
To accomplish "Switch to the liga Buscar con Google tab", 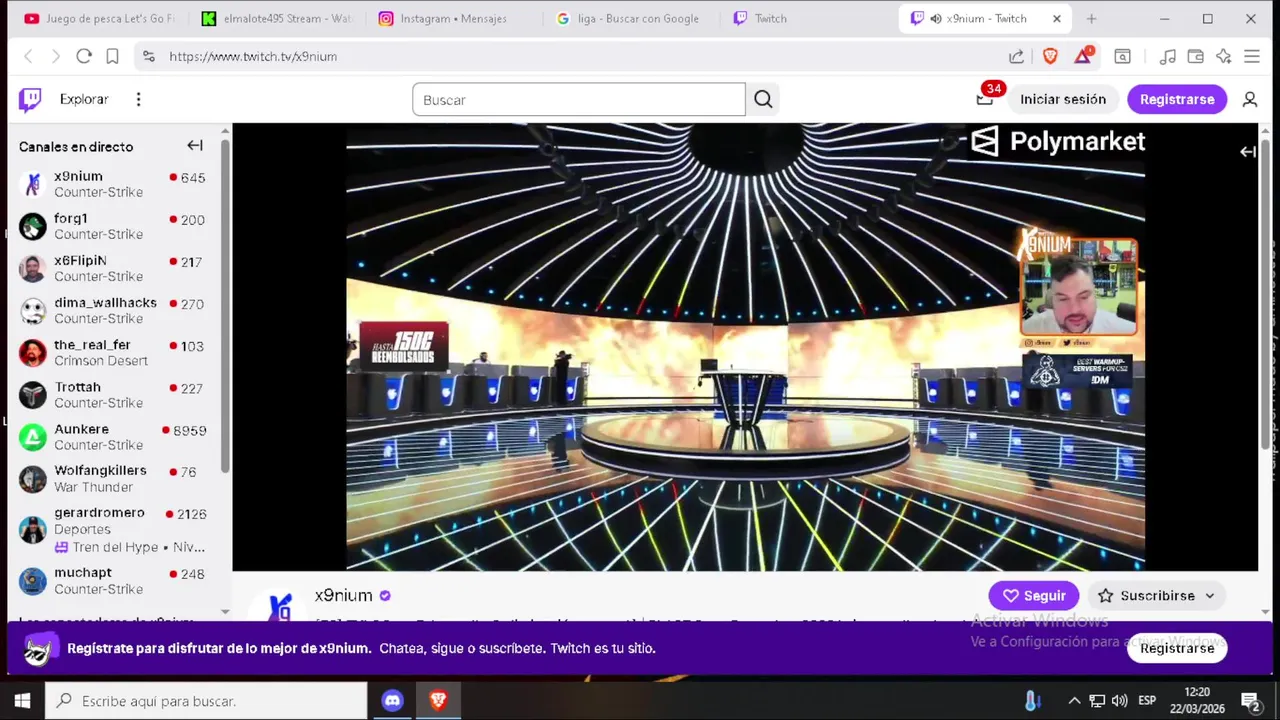I will [x=629, y=18].
